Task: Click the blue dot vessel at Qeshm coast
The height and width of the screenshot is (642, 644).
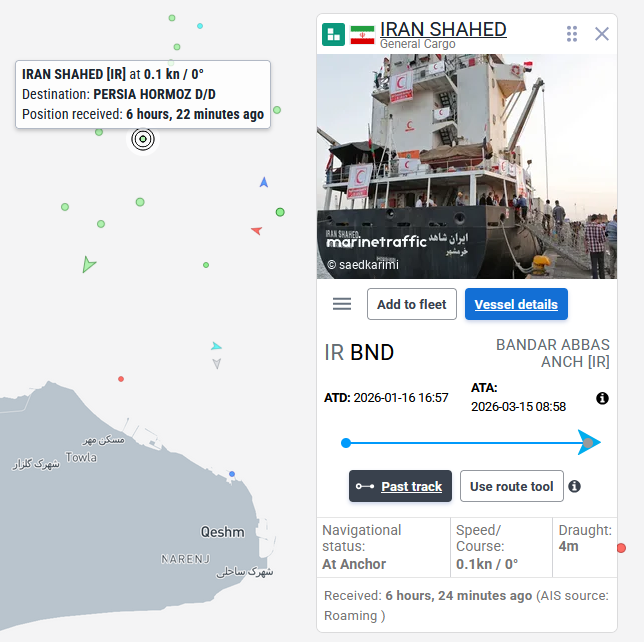Action: 232,474
